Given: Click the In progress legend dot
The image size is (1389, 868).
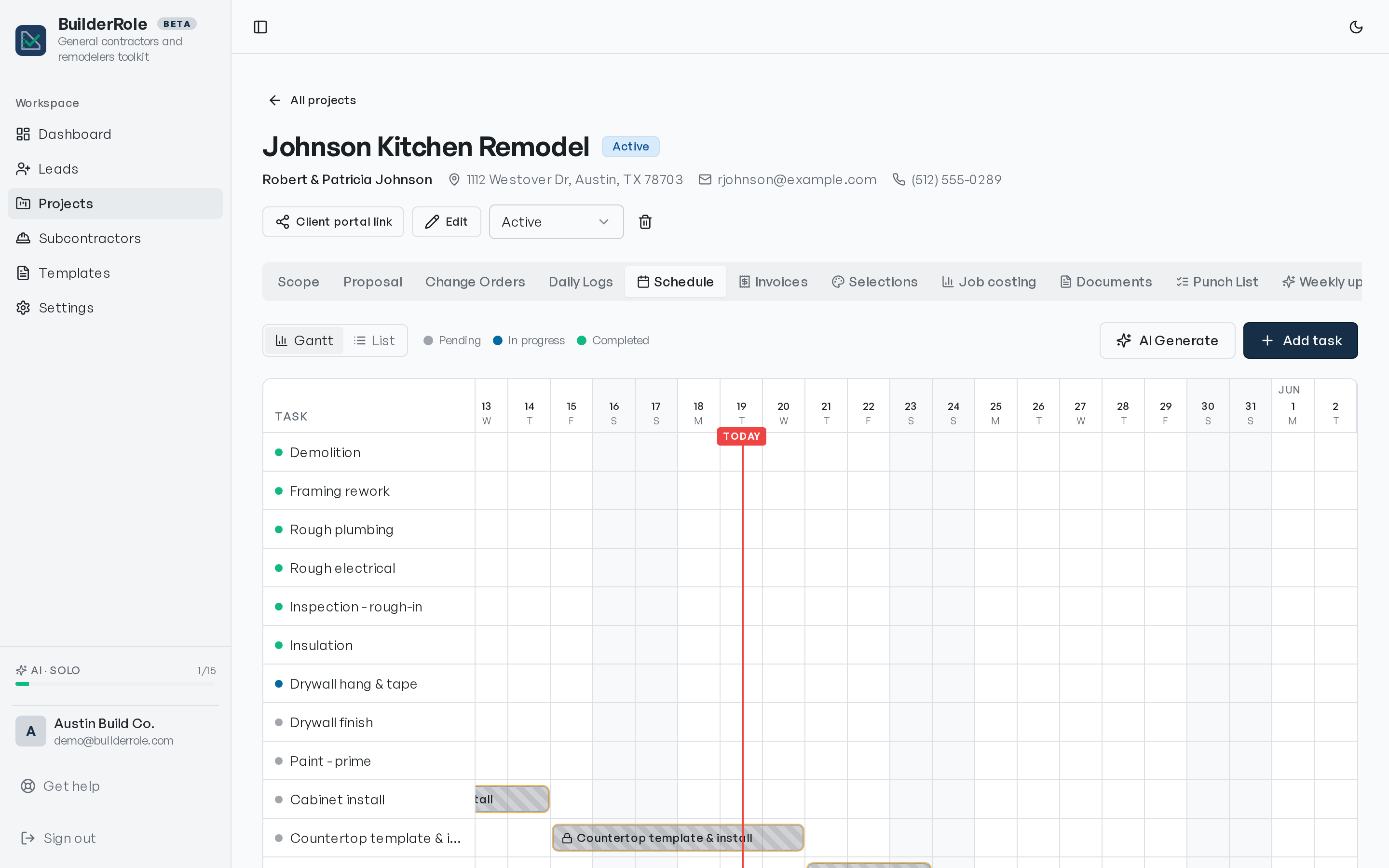Looking at the screenshot, I should click(498, 341).
